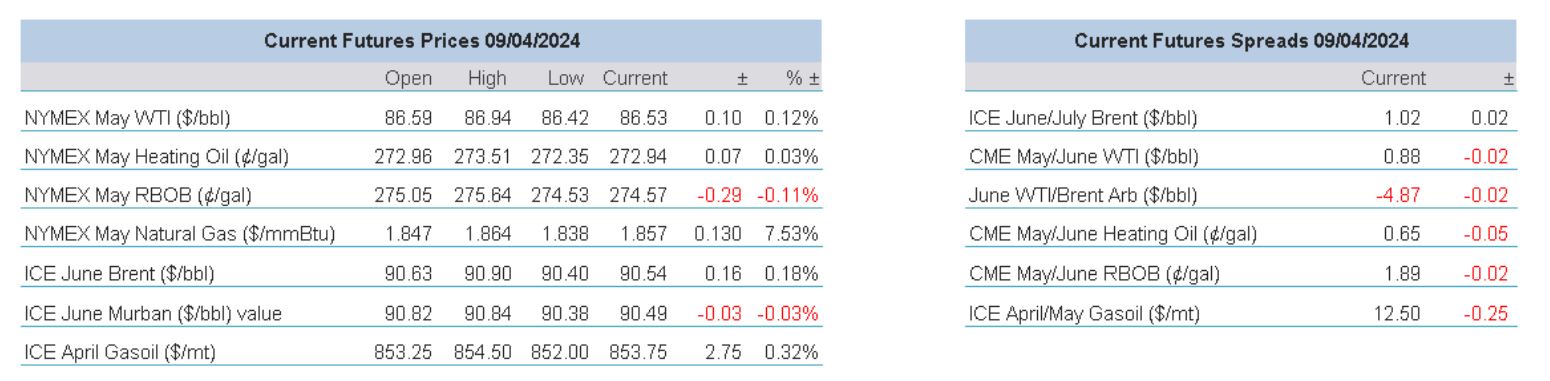Screen dimensions: 1550x381
Task: Click the ICE June Murban value label
Action: click(x=151, y=313)
